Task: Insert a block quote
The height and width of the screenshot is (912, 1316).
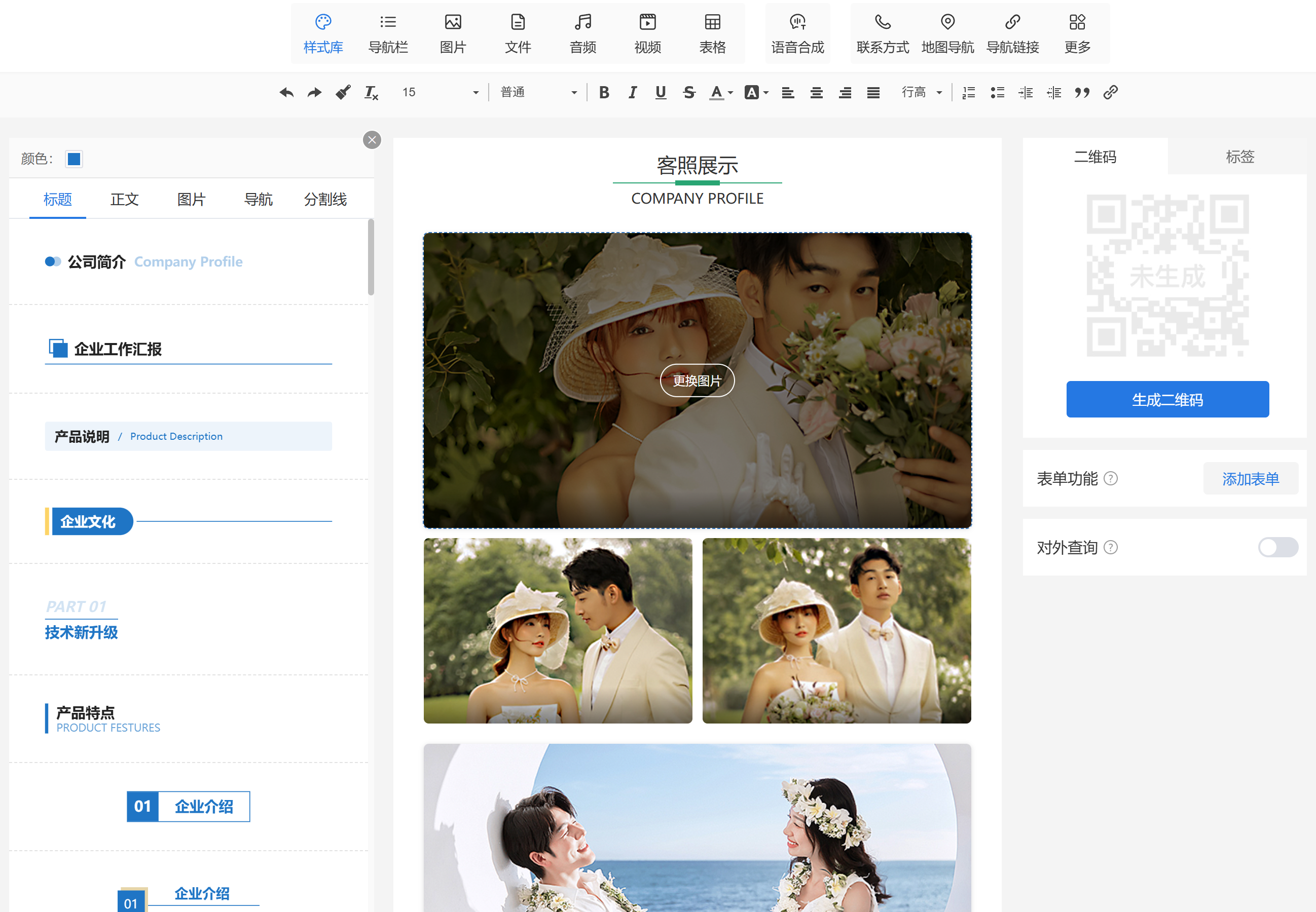Action: (1082, 93)
